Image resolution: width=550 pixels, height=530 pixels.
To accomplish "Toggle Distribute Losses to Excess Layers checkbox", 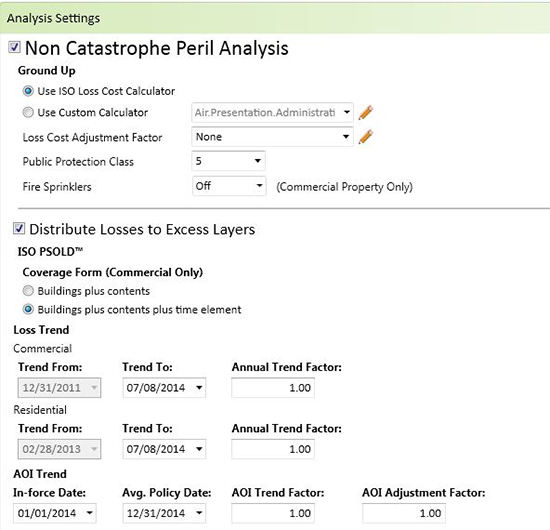I will (x=19, y=228).
